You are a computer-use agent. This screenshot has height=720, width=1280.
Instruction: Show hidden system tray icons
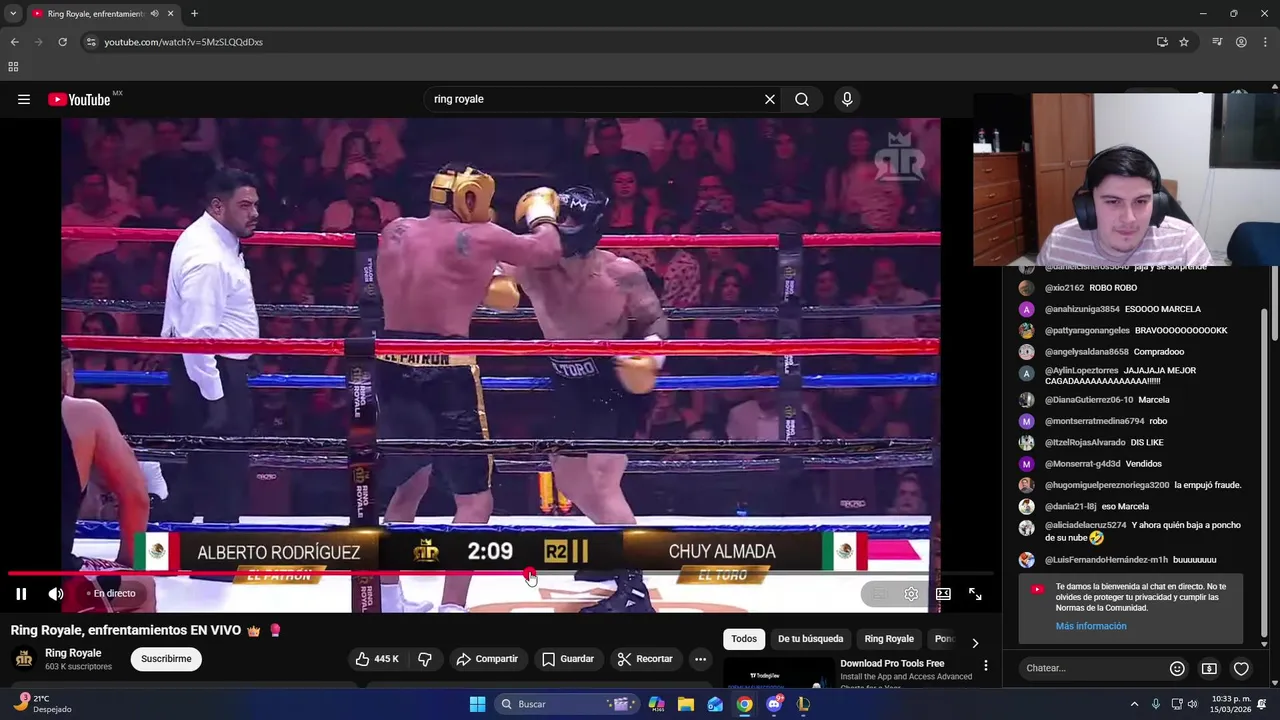(x=1134, y=704)
